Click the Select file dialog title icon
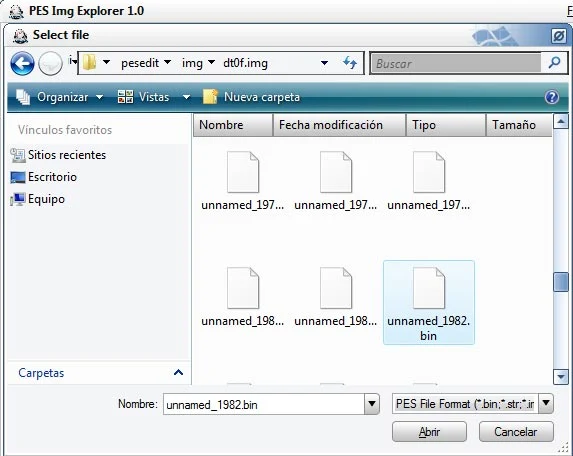This screenshot has height=456, width=573. (20, 35)
